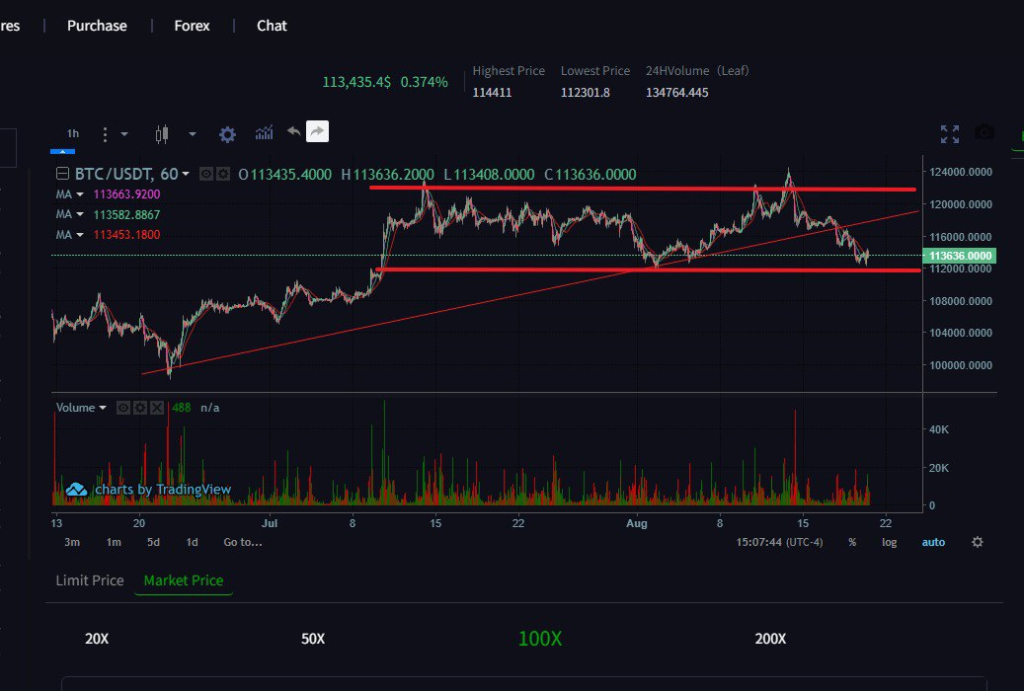Switch to the Limit Price tab

tap(90, 580)
